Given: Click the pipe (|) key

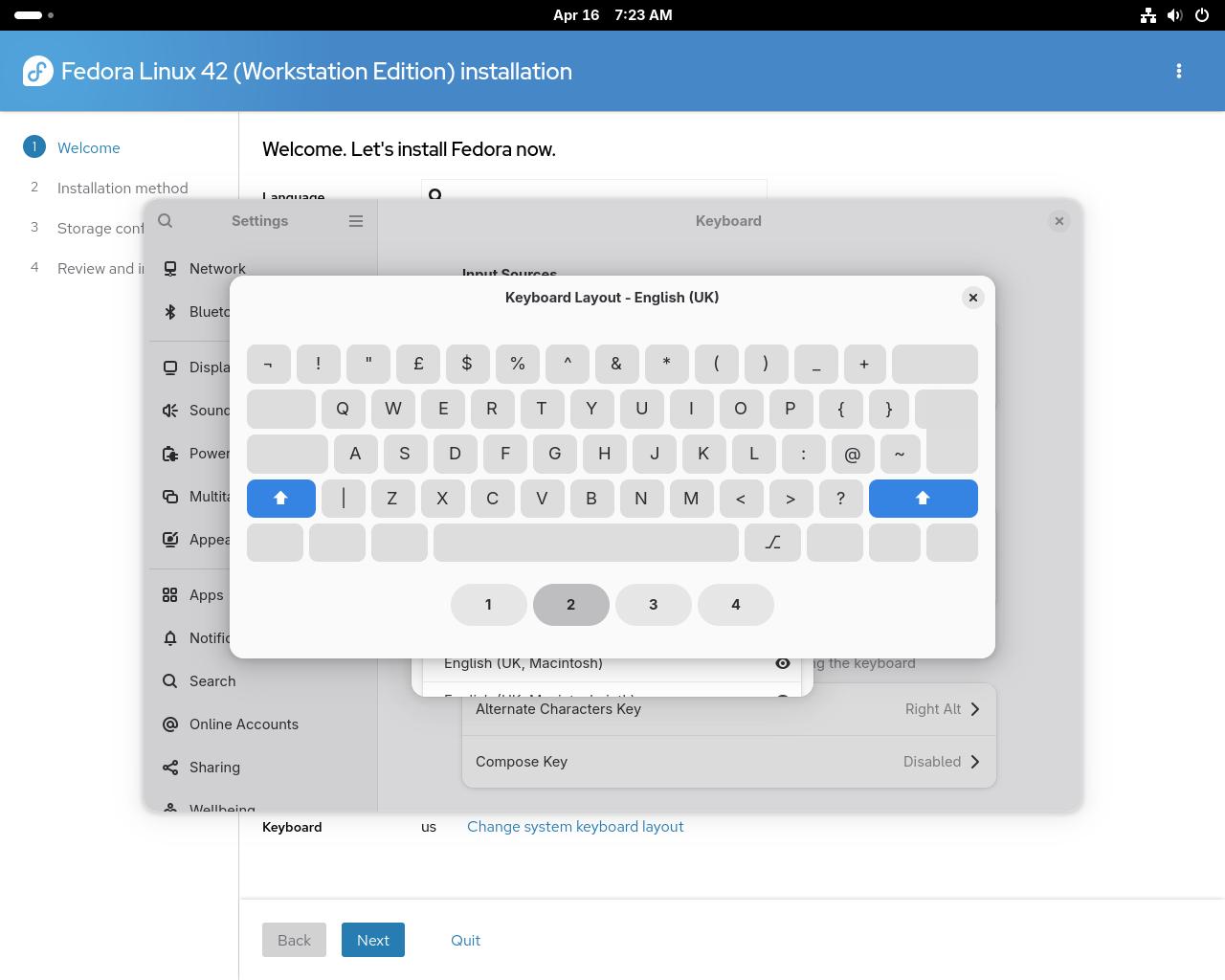Looking at the screenshot, I should point(344,499).
